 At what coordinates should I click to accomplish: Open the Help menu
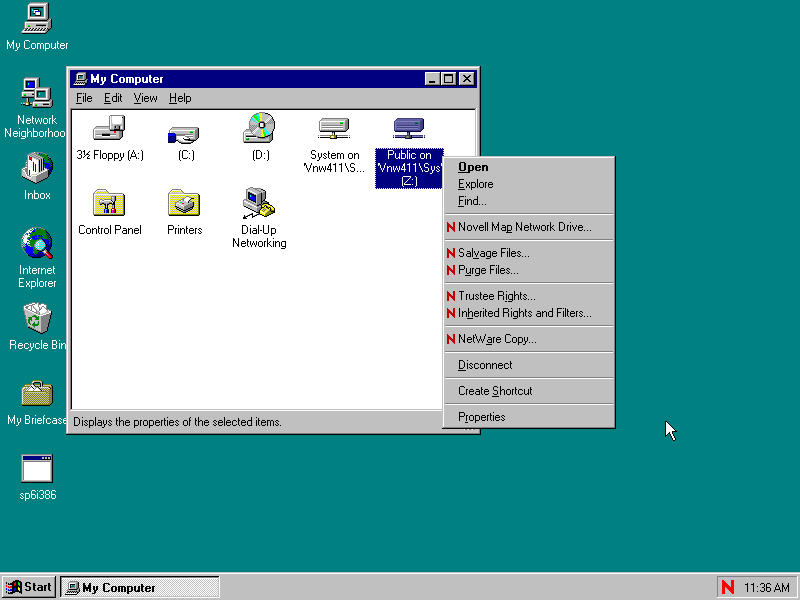point(180,98)
